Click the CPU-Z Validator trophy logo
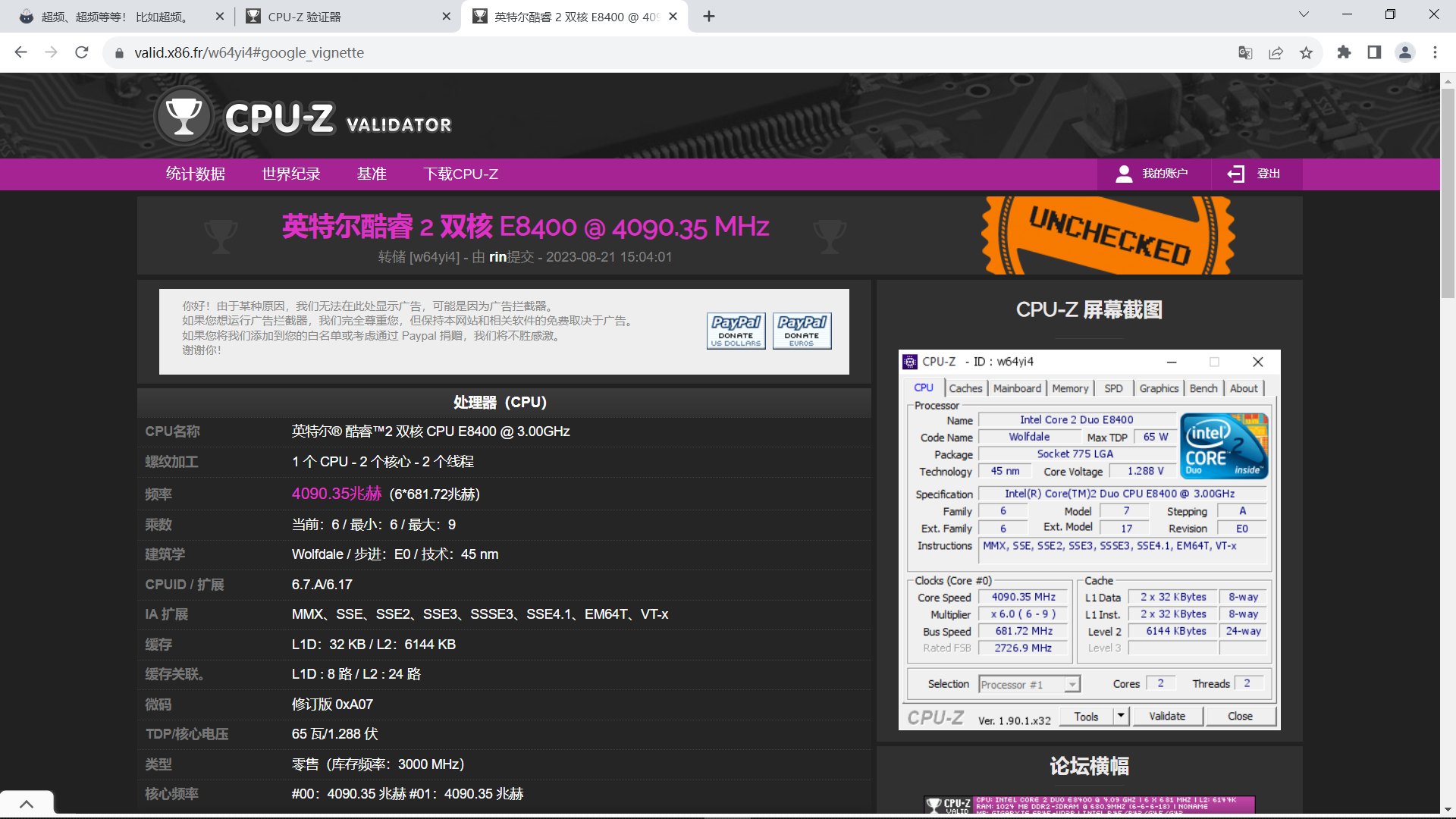The image size is (1456, 819). click(x=183, y=118)
